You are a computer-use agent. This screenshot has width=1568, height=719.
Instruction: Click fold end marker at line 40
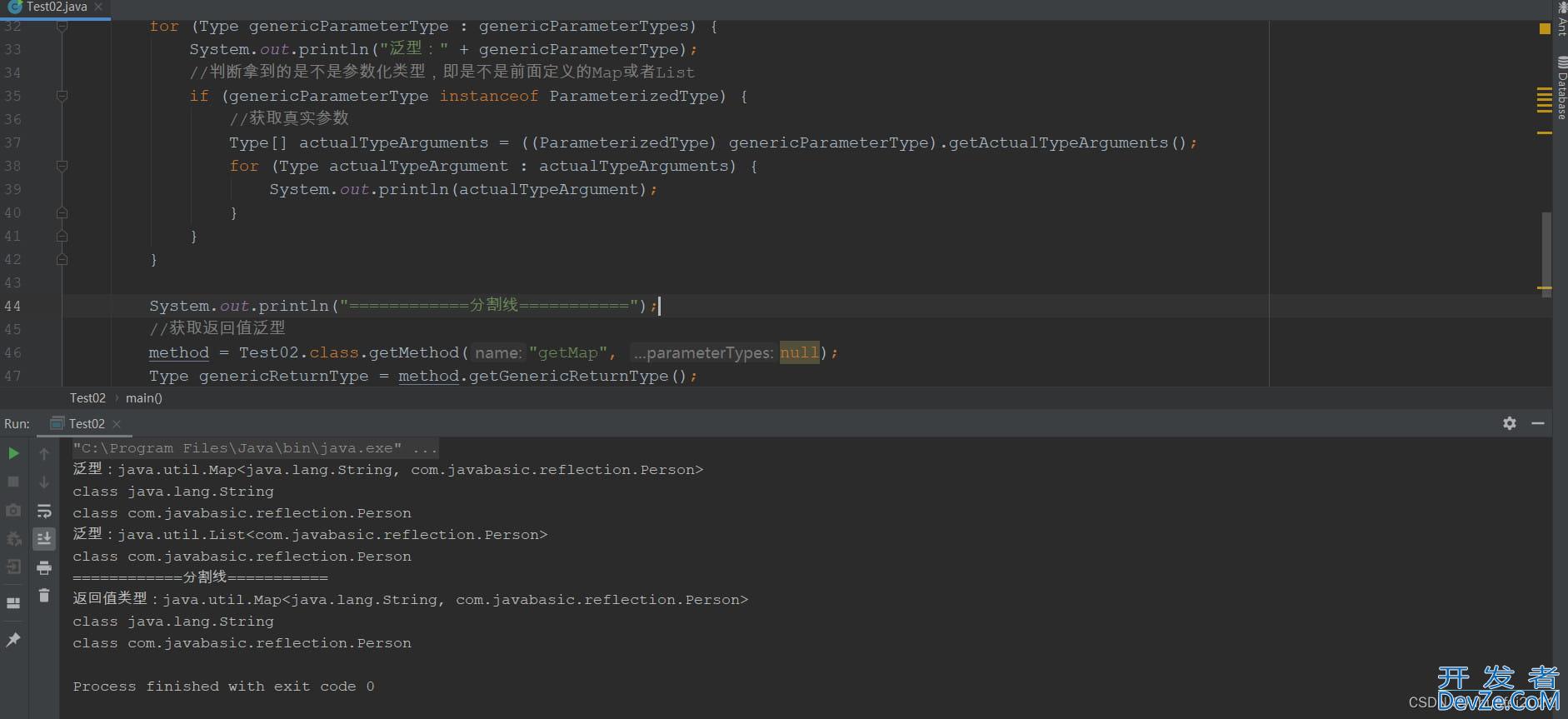click(x=62, y=212)
